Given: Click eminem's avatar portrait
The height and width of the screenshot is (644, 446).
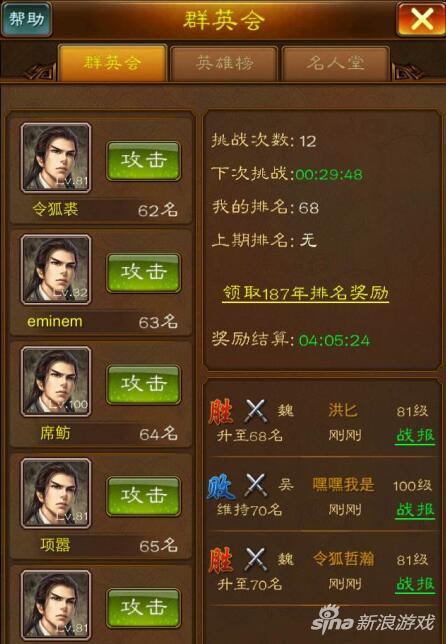Looking at the screenshot, I should click(56, 269).
